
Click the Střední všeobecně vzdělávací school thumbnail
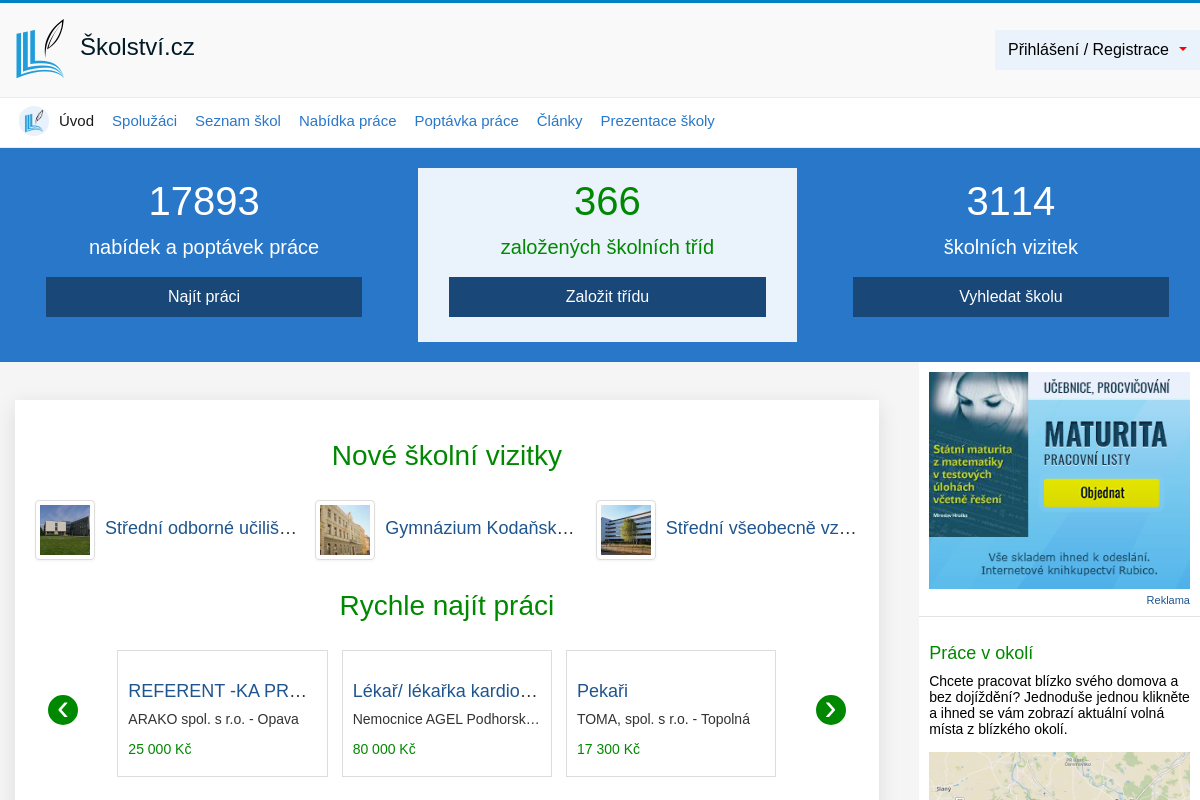(626, 530)
